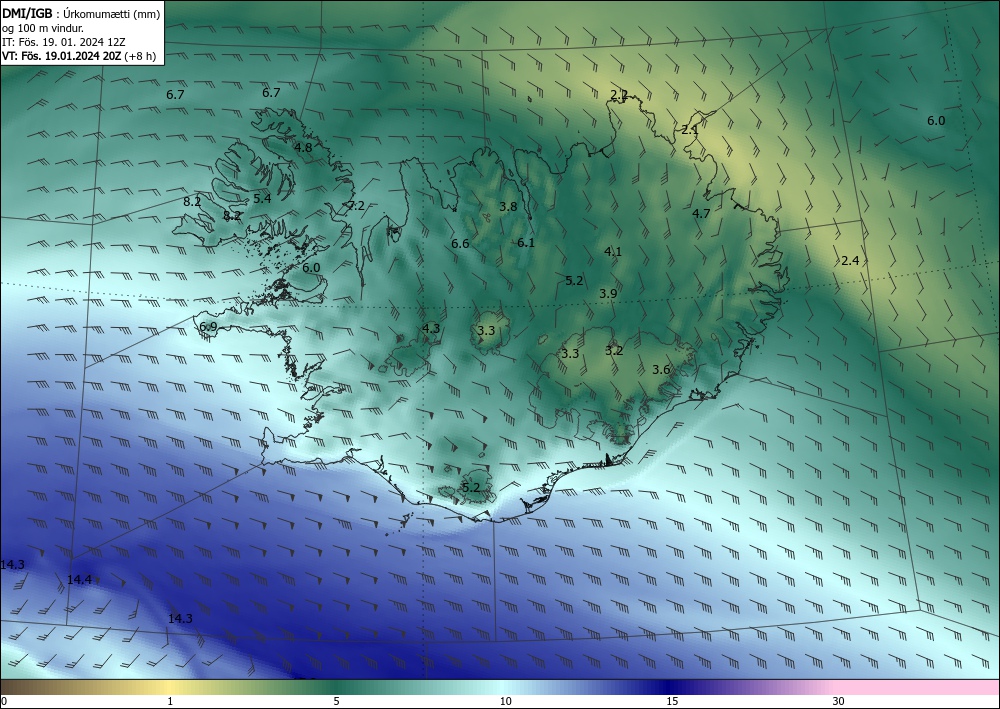Viewport: 1000px width, 709px height.
Task: Click the 4.3 value on the map
Action: click(431, 328)
